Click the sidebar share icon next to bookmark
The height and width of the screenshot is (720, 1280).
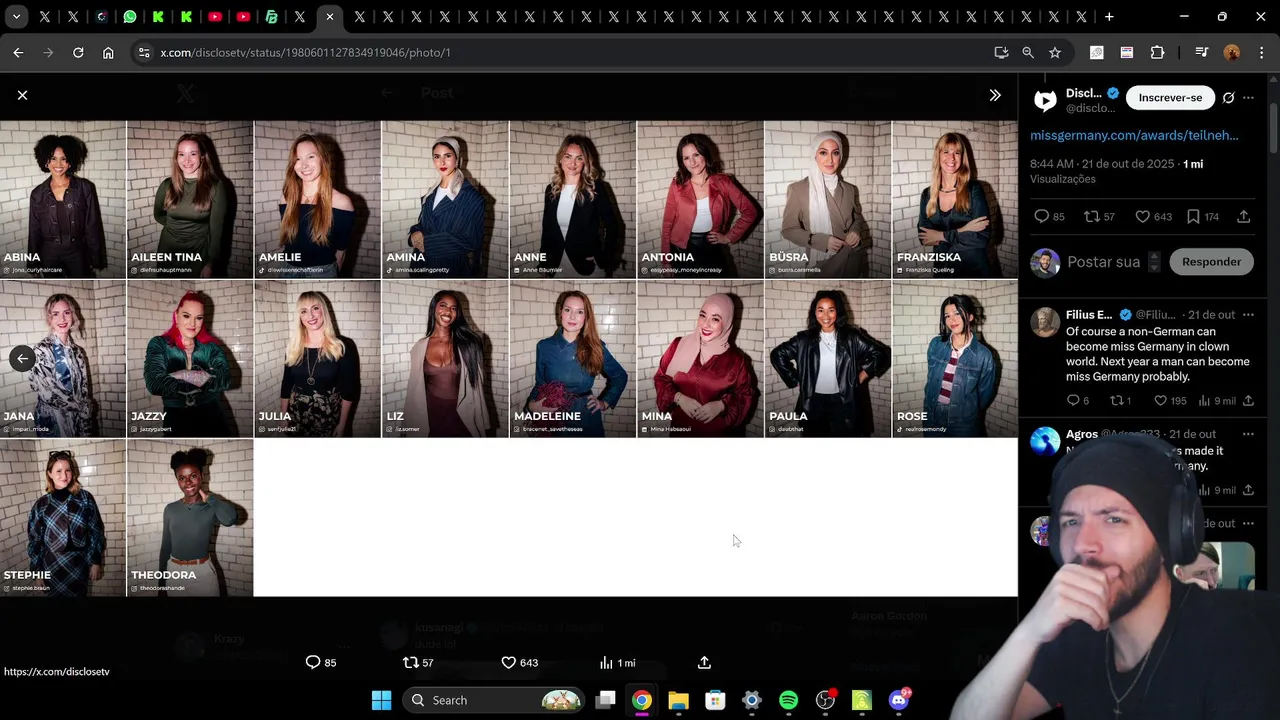1244,216
